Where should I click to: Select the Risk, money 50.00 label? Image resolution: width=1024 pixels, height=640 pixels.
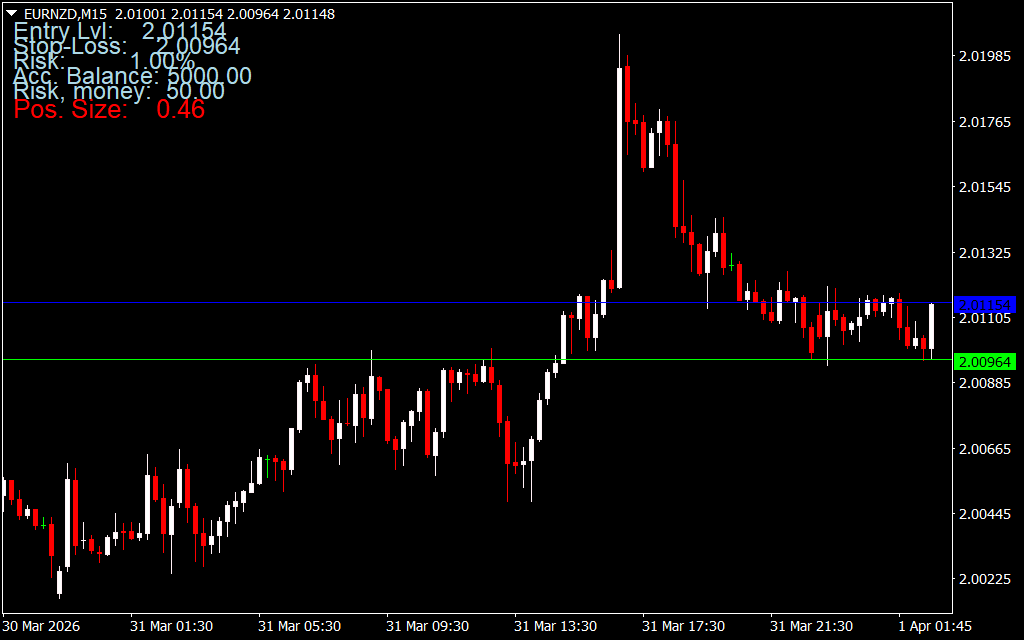tap(119, 92)
